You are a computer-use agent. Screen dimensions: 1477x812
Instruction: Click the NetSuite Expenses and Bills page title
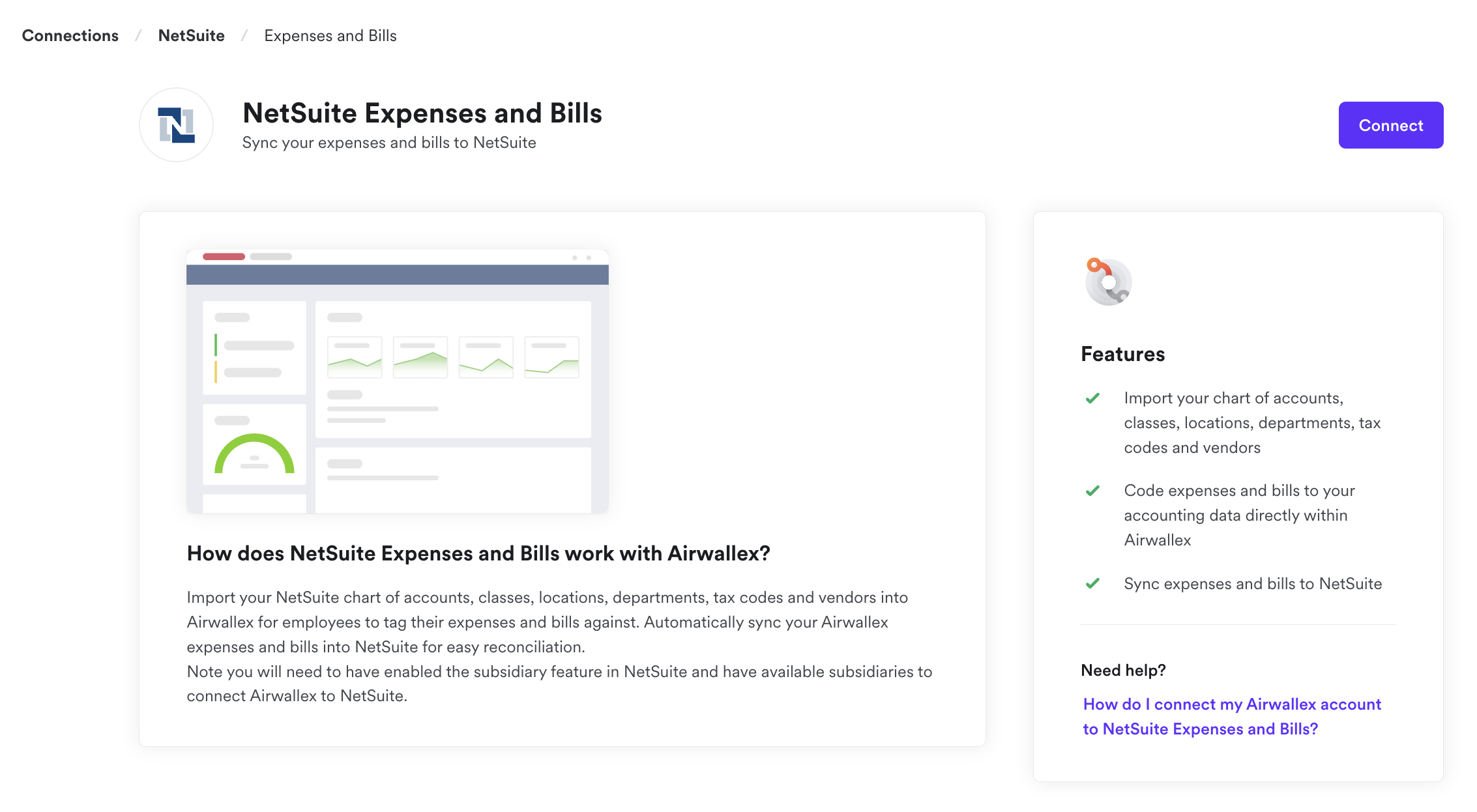[x=422, y=113]
